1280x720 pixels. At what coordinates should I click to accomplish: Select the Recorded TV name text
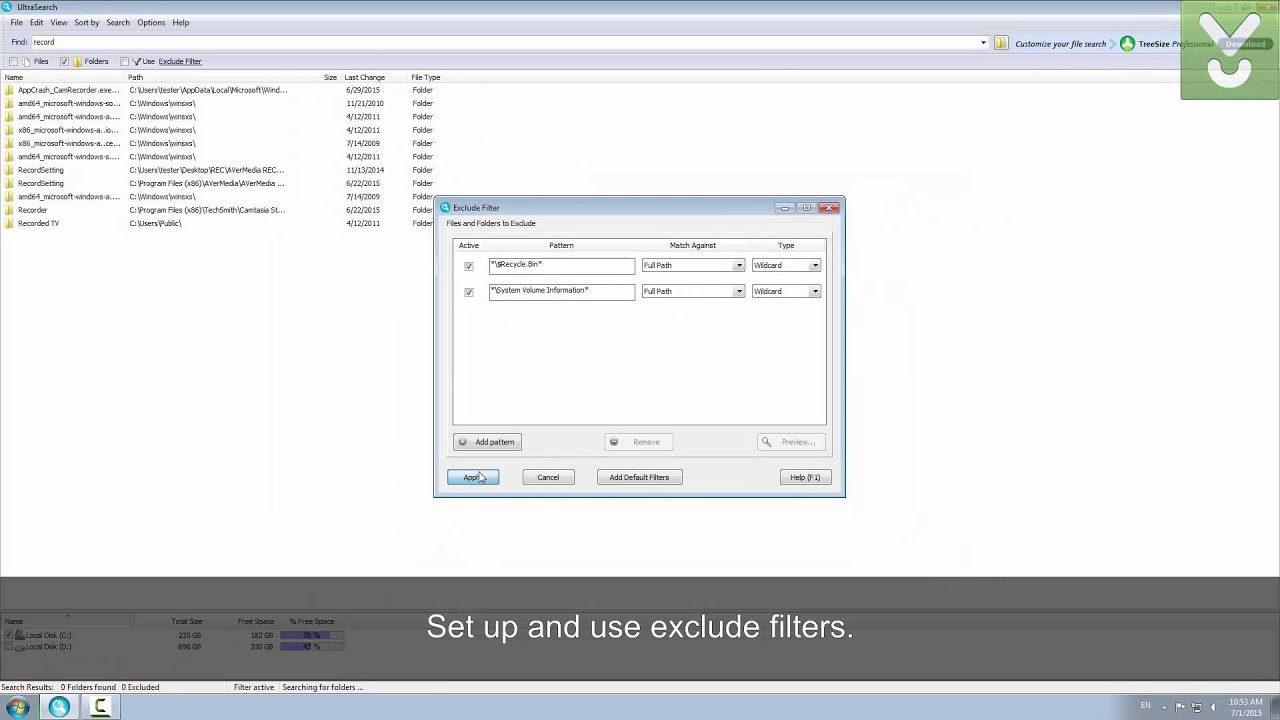tap(38, 224)
